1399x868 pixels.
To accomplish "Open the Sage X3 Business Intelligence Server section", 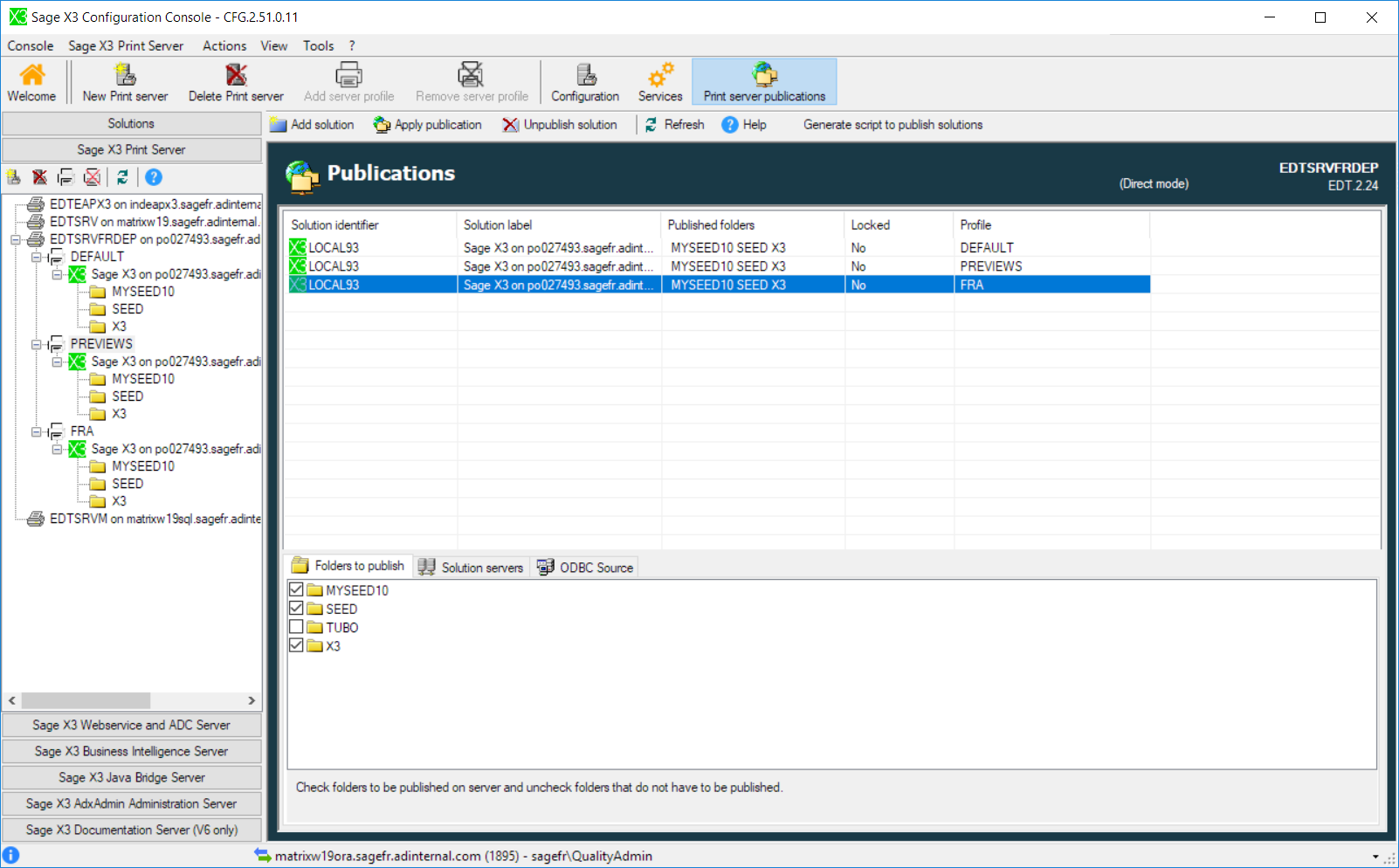I will (131, 751).
